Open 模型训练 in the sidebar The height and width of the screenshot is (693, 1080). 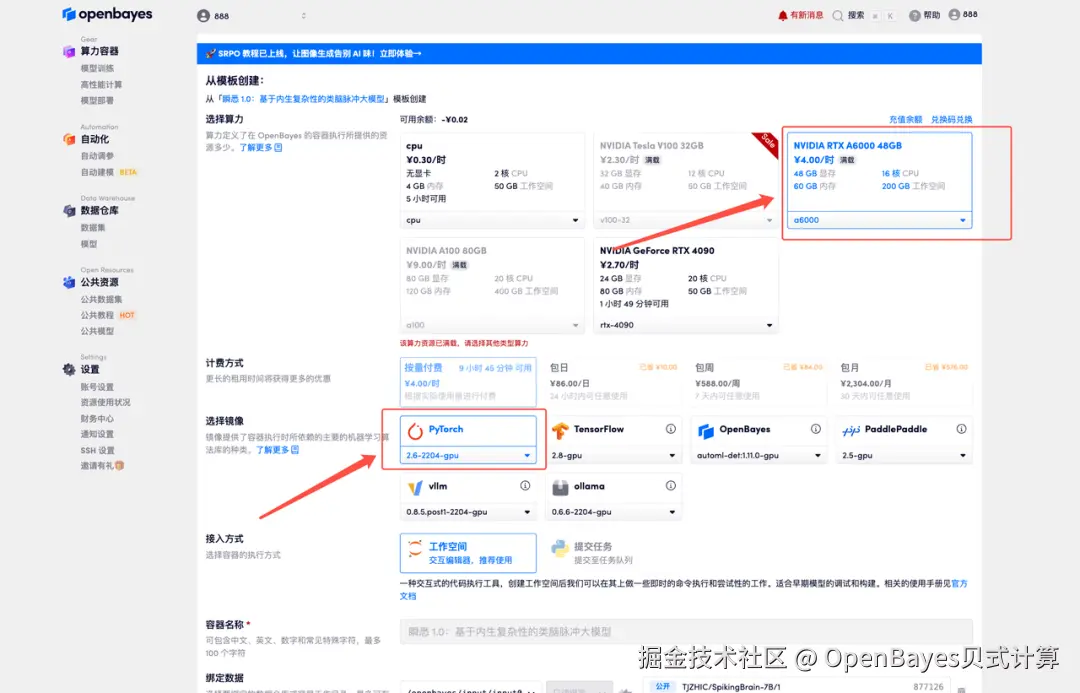97,68
